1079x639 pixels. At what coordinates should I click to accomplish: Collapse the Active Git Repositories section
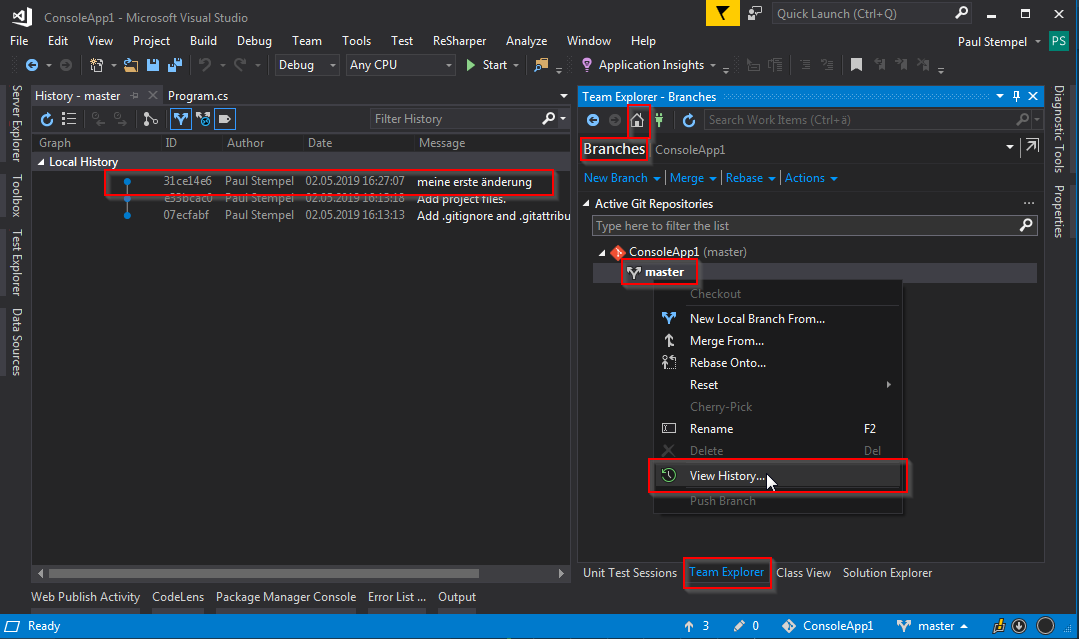588,204
